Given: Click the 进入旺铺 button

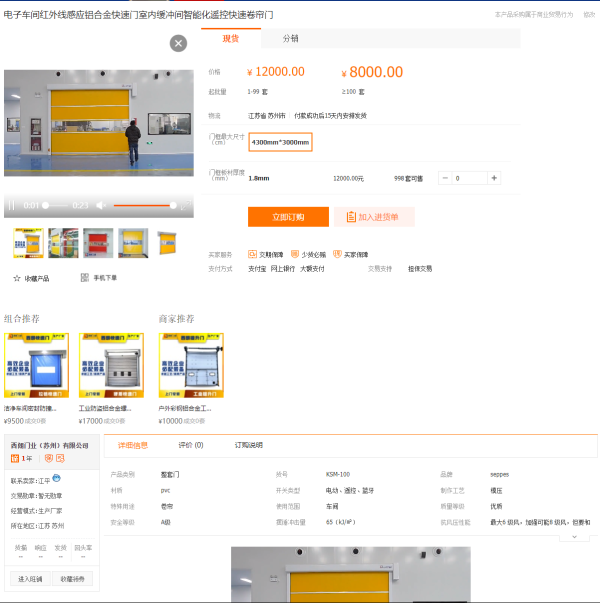Looking at the screenshot, I should [x=30, y=579].
